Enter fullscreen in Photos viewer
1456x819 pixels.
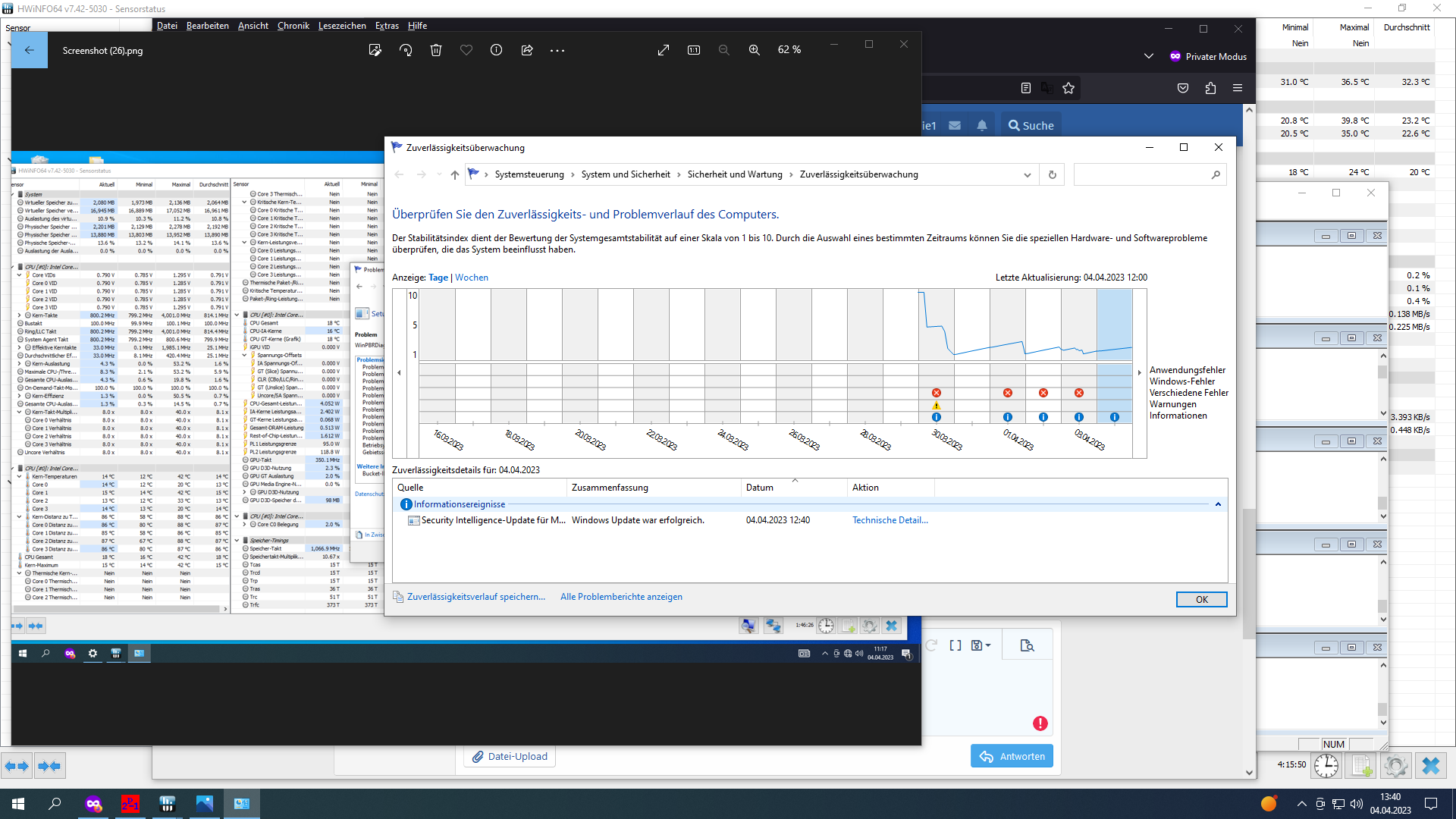coord(664,50)
